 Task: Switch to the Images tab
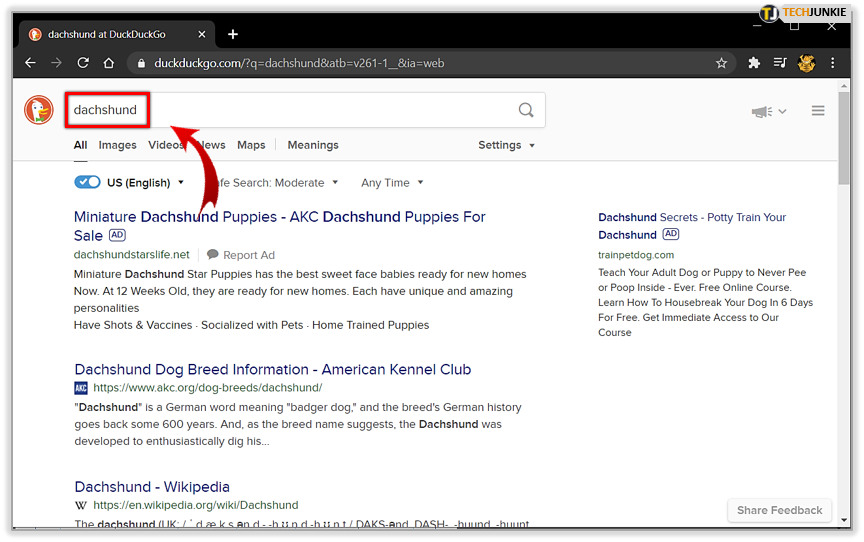(x=117, y=145)
